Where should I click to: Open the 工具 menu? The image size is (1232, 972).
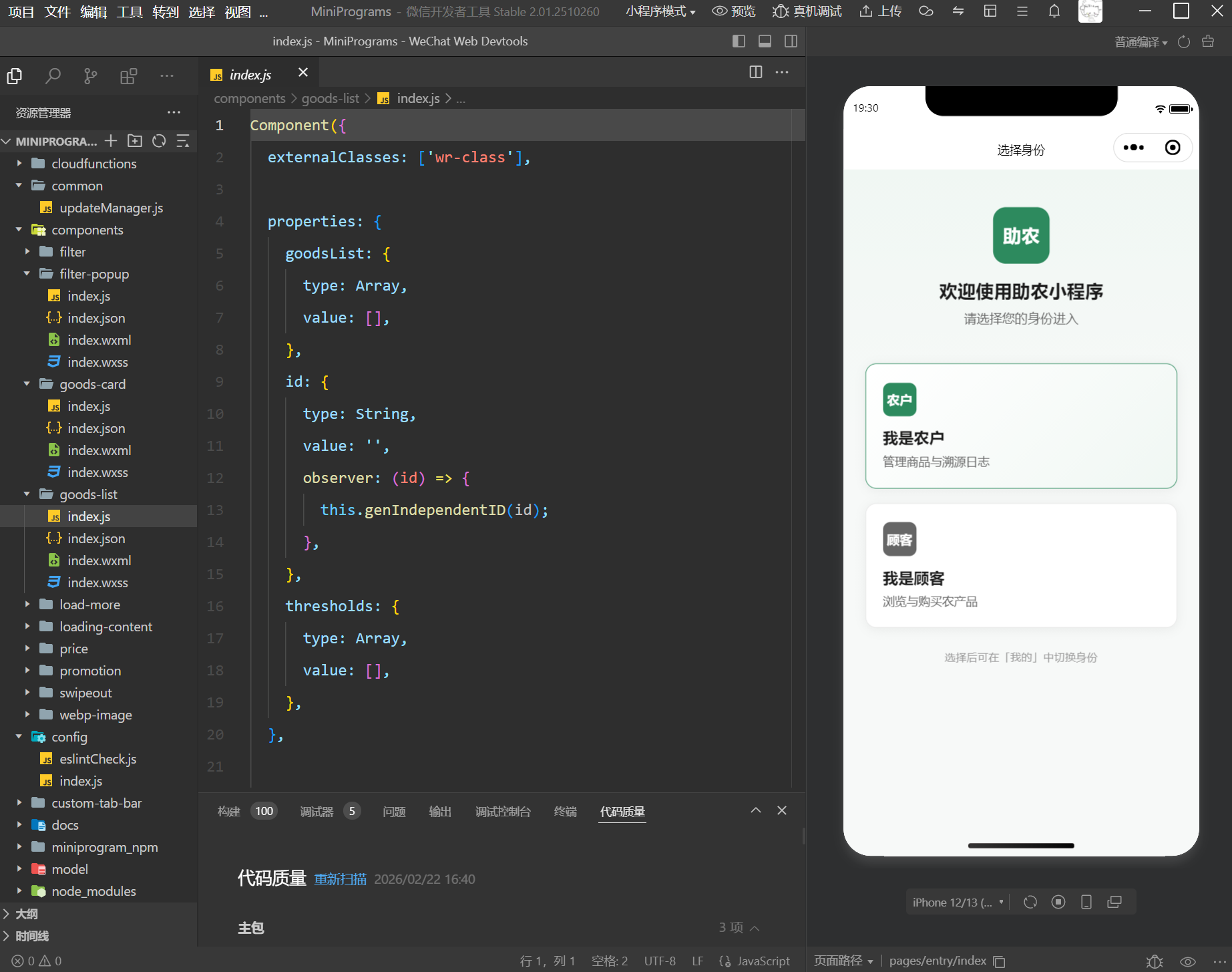[x=129, y=12]
